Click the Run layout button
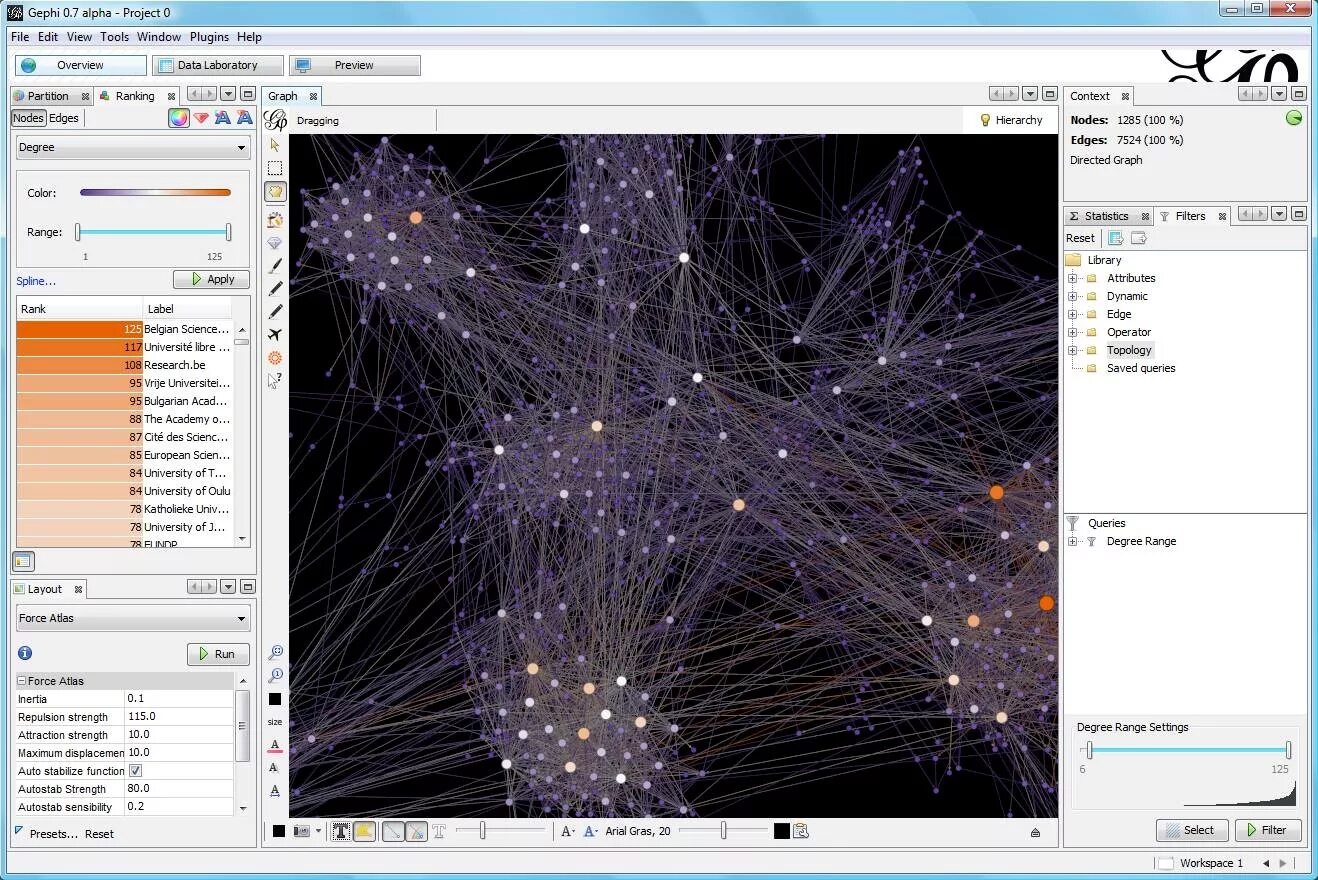 (x=218, y=654)
